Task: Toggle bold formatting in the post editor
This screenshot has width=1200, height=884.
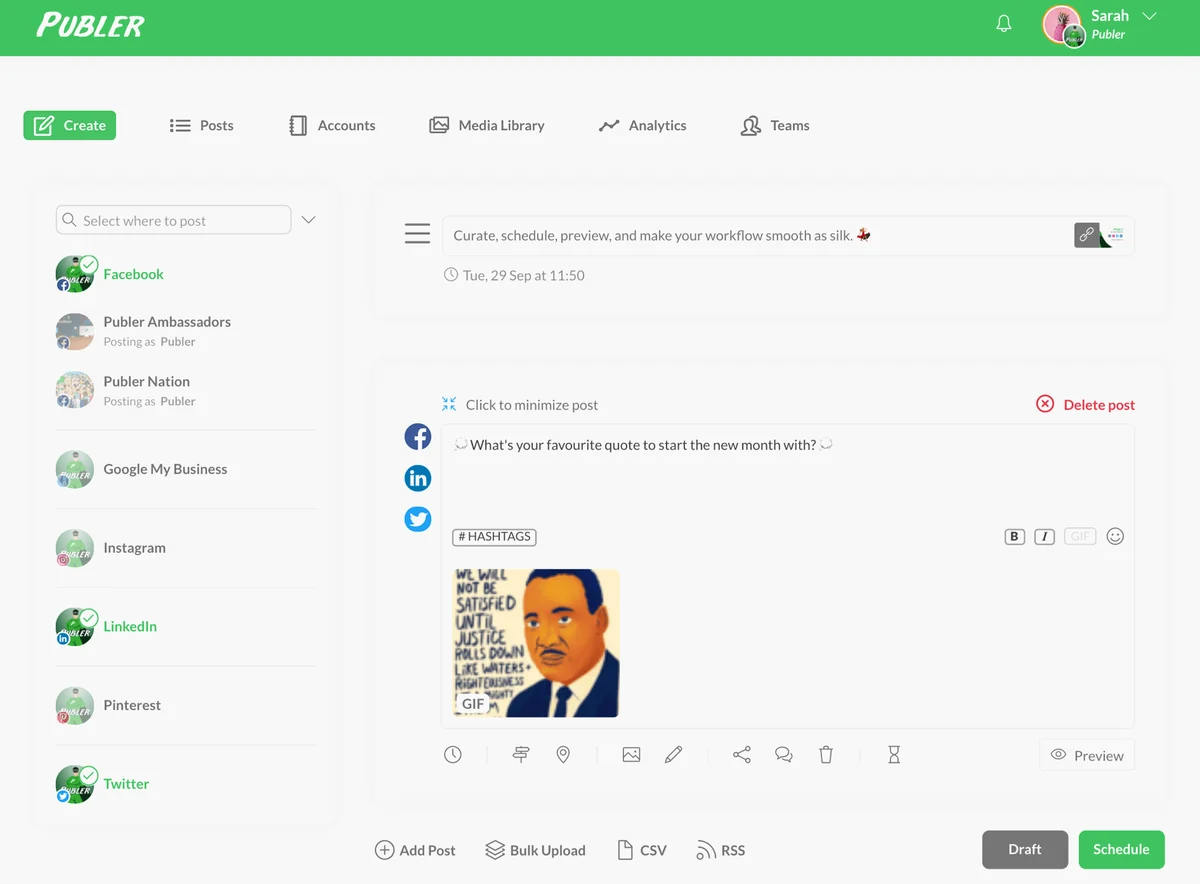Action: click(1014, 536)
